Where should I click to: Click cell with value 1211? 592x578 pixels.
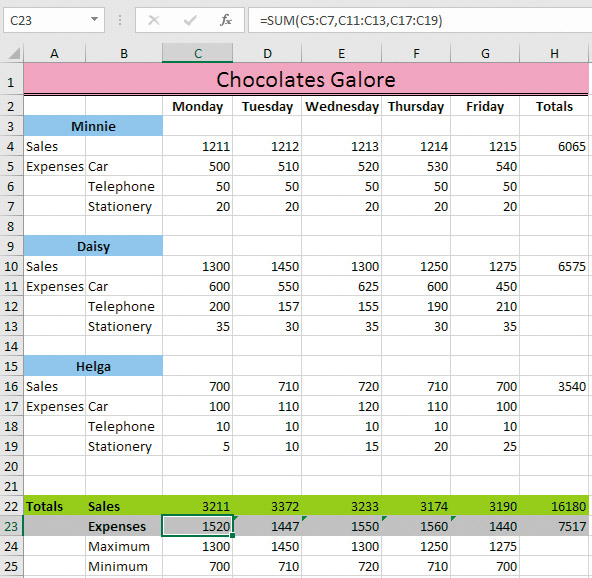pos(197,146)
